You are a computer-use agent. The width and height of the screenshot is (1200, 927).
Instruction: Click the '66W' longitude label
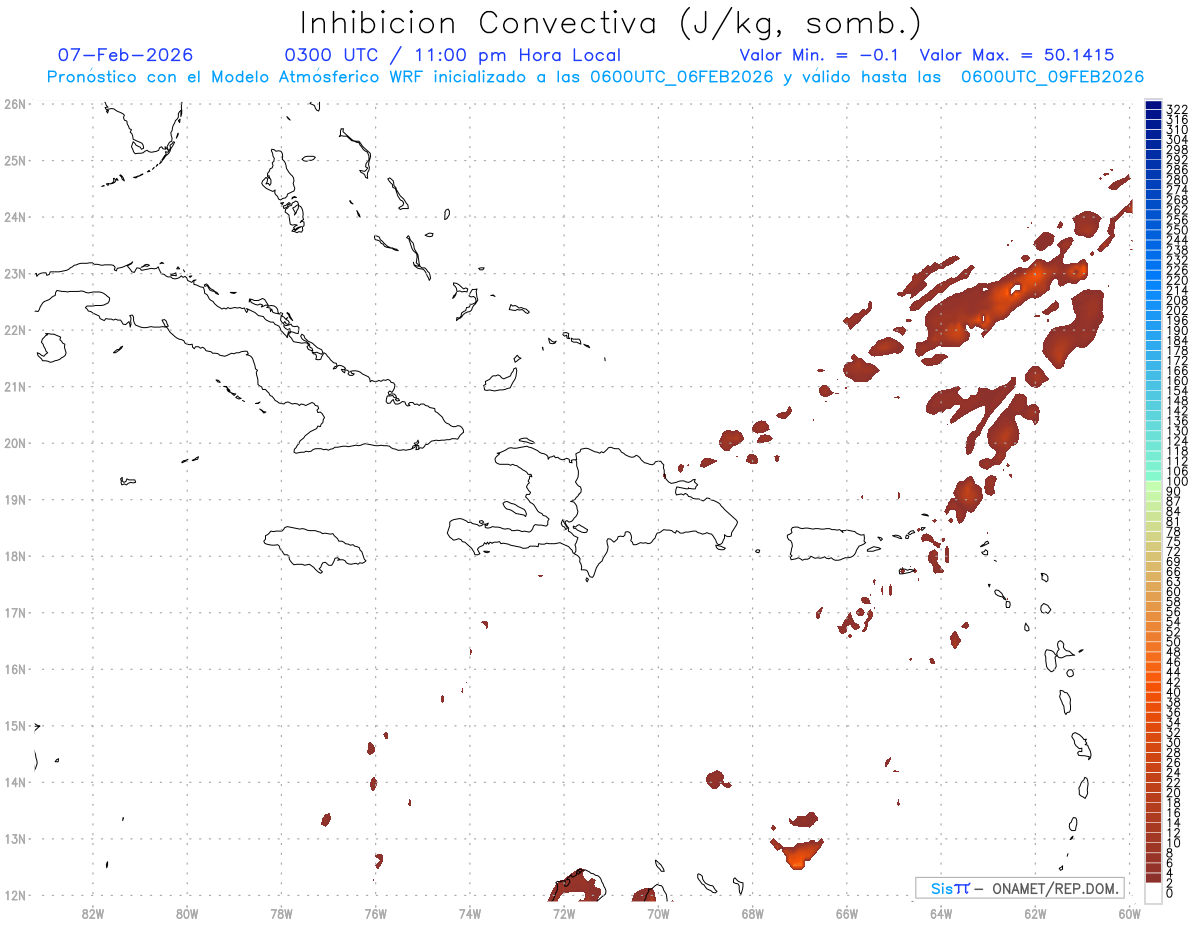(847, 913)
